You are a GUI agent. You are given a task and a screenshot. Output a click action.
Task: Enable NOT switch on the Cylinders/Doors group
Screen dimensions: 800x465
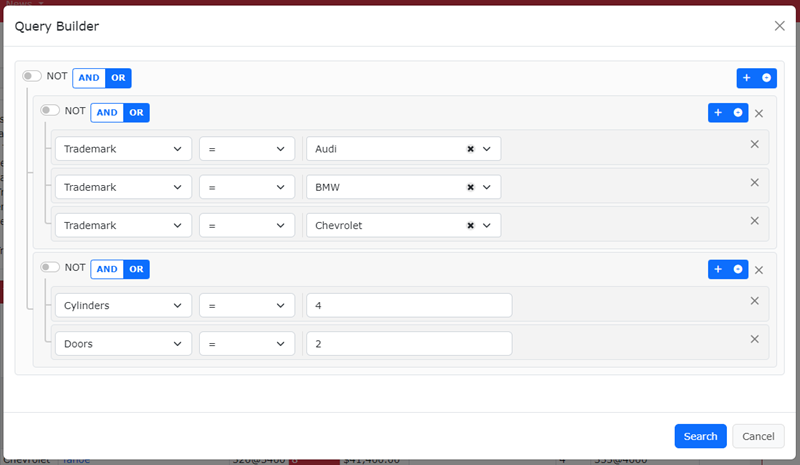click(x=50, y=267)
